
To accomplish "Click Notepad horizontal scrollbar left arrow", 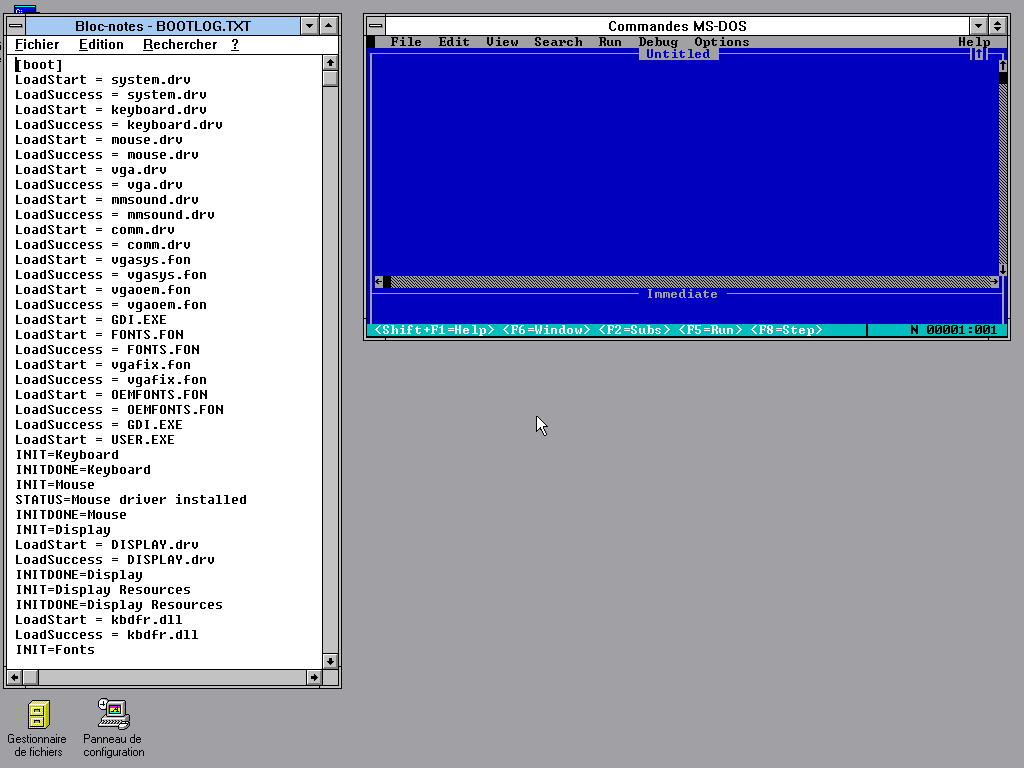I will tap(15, 677).
